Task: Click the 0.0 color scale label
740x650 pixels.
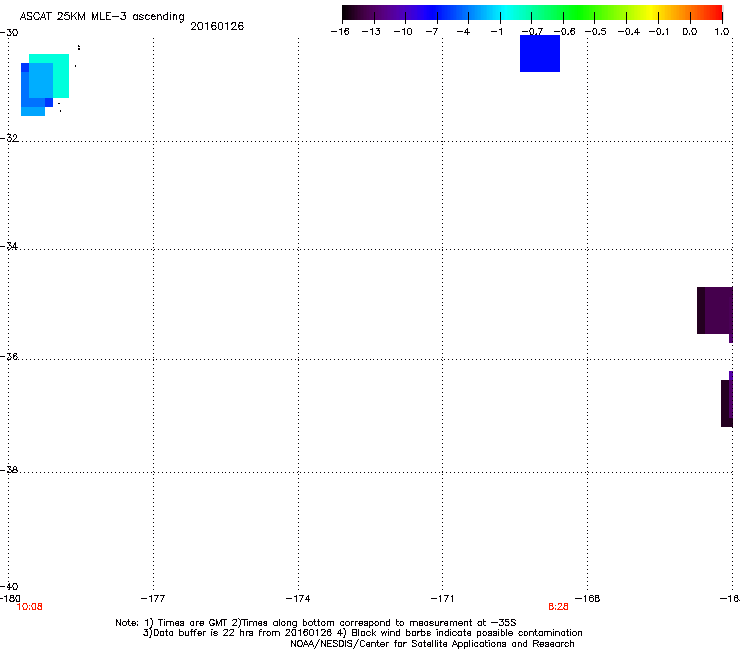Action: [x=690, y=32]
